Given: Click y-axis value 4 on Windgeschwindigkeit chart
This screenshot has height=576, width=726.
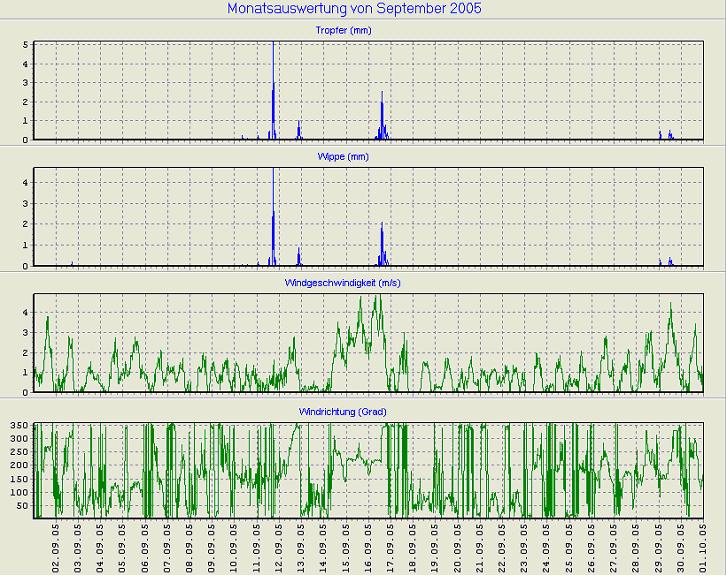Looking at the screenshot, I should 26,312.
